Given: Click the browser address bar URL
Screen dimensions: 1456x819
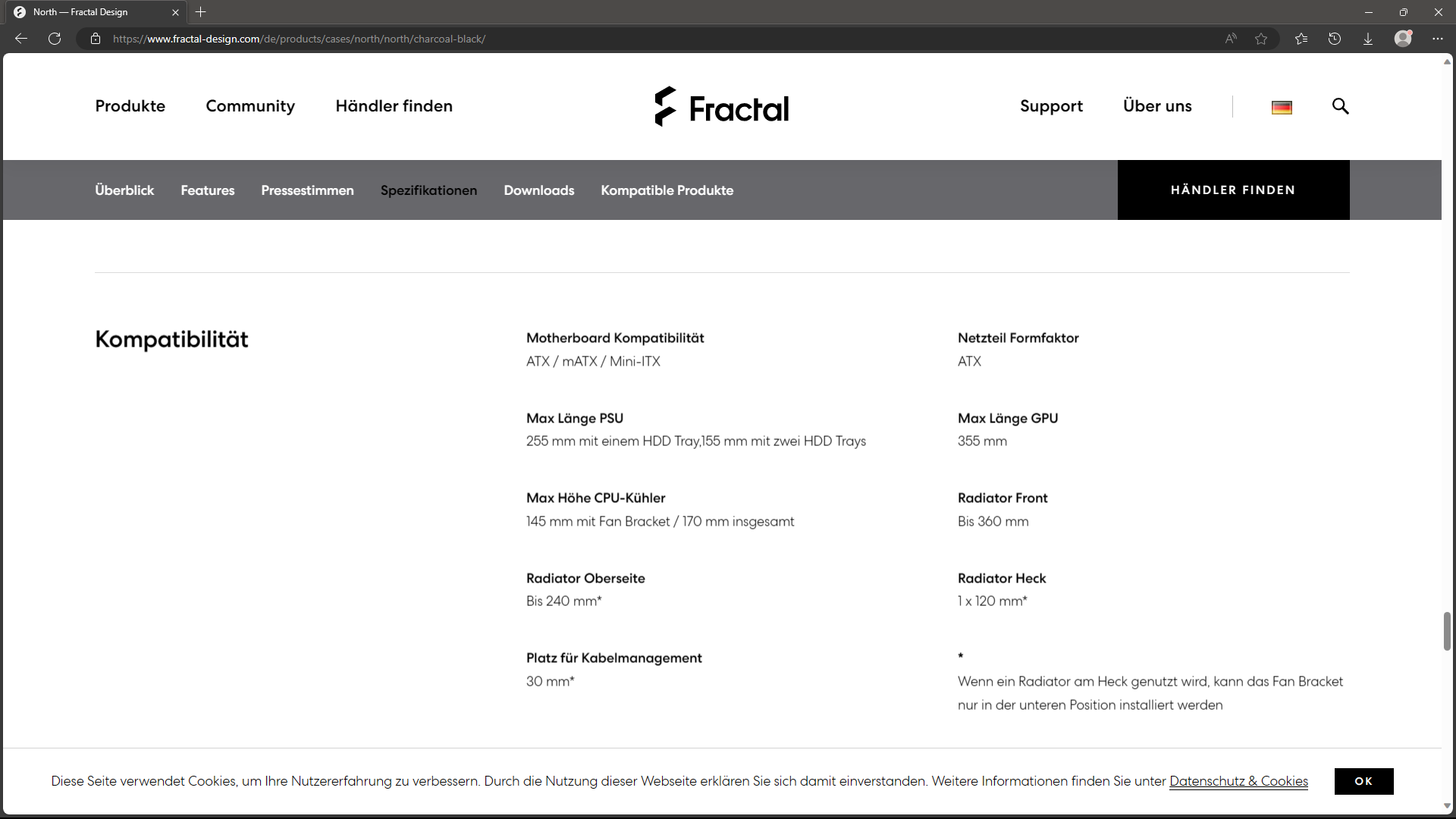Looking at the screenshot, I should [299, 39].
